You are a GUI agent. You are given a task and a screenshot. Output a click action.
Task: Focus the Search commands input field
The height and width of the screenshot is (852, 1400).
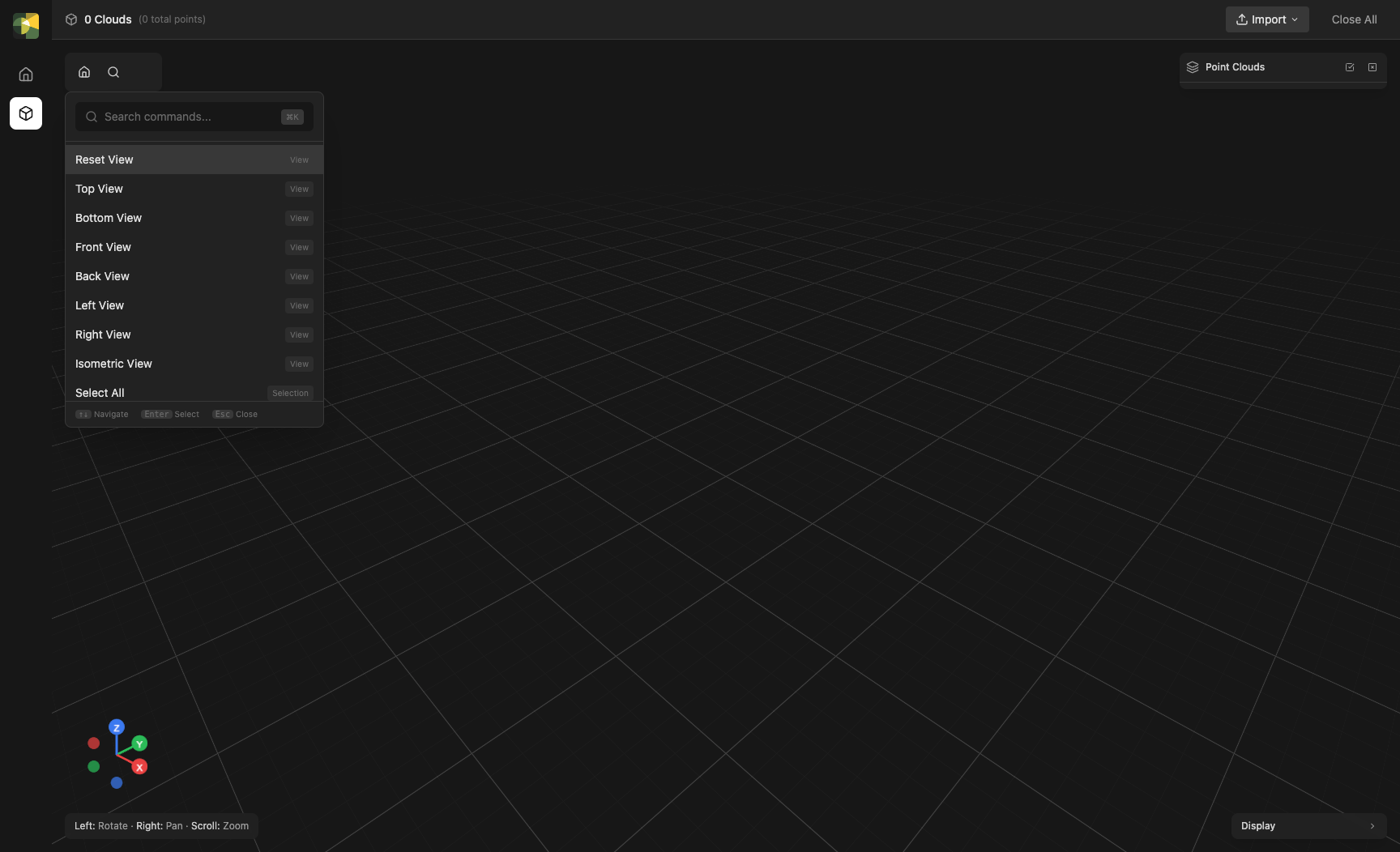[x=194, y=117]
